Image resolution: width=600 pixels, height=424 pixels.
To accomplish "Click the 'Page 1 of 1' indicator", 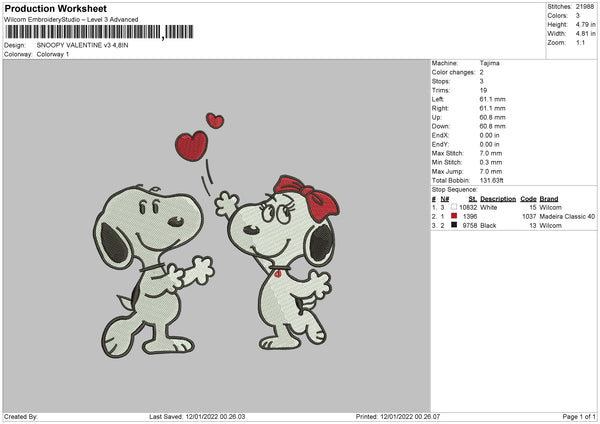I will point(579,417).
